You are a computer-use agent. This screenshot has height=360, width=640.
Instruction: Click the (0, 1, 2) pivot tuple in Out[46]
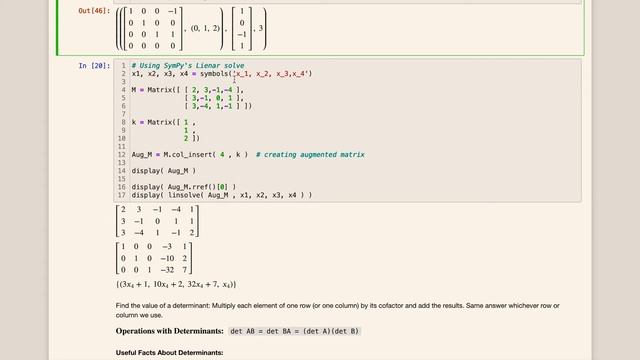point(205,28)
